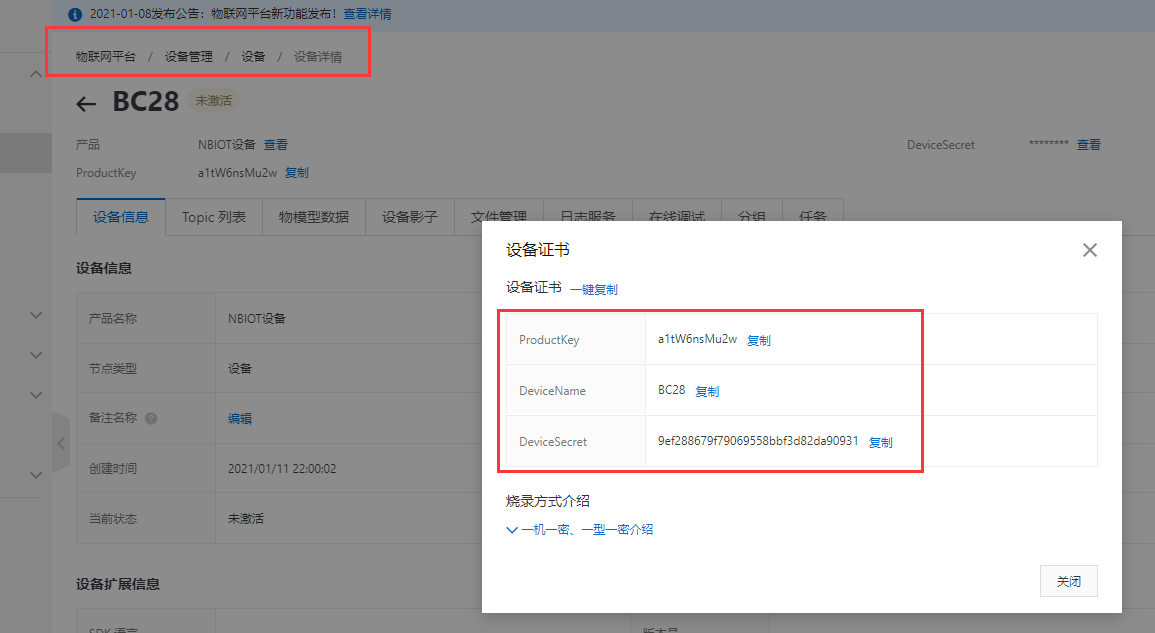The width and height of the screenshot is (1155, 633).
Task: Copy the DeviceSecret using its 复制 link
Action: [x=880, y=441]
